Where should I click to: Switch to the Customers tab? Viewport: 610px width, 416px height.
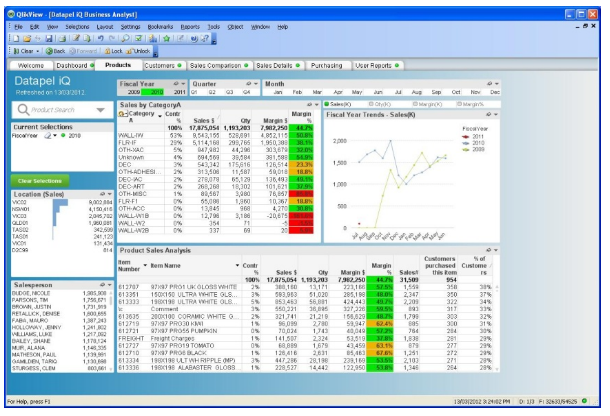pos(163,65)
